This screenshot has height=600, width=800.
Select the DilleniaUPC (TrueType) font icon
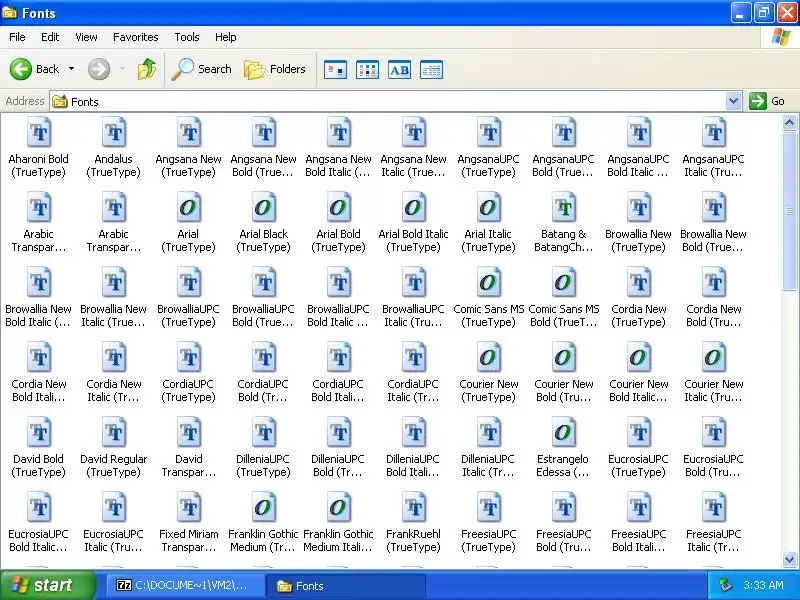[264, 433]
